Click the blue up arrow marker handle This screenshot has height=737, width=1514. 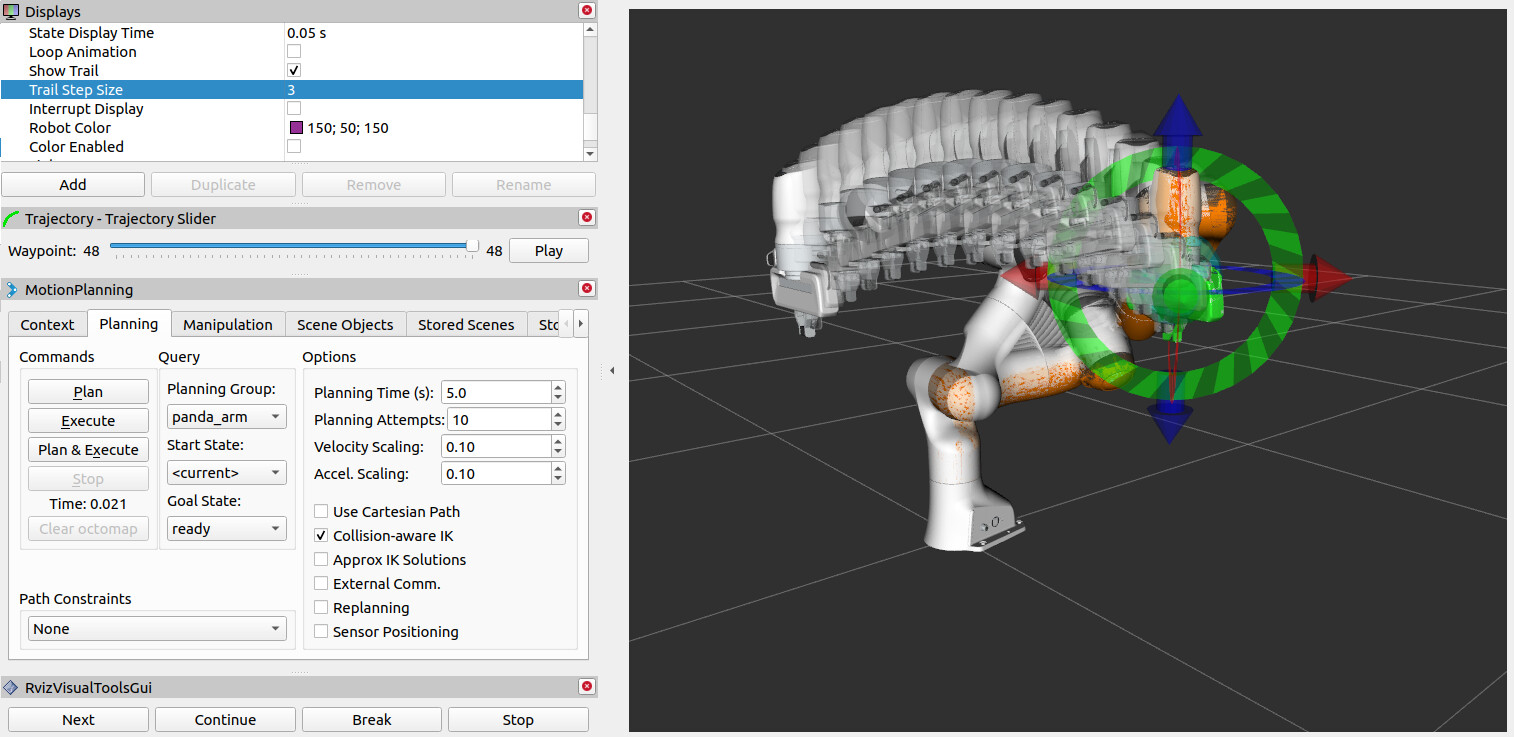pos(1178,115)
